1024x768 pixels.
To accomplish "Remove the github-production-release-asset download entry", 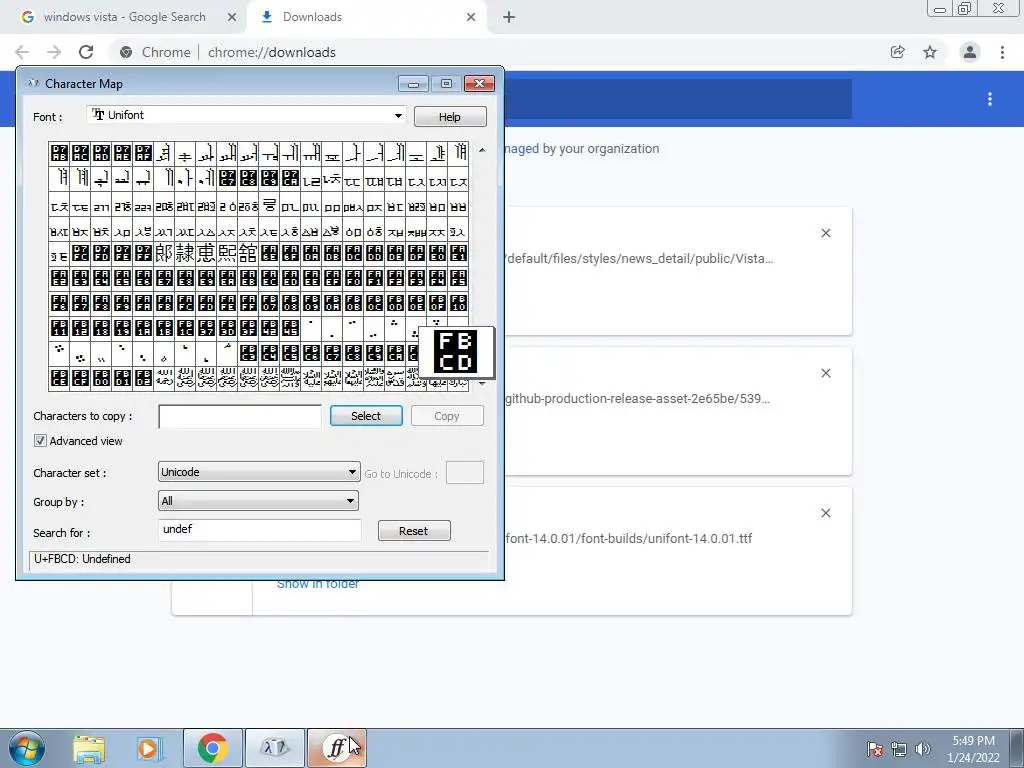I will (826, 374).
